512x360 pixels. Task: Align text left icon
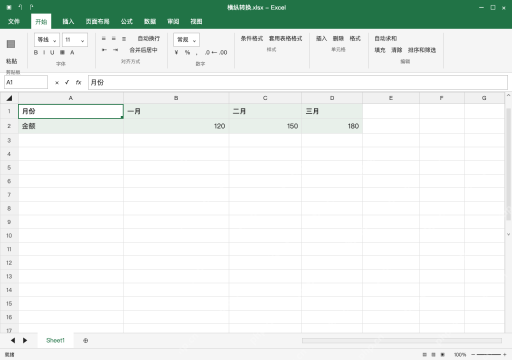point(104,39)
